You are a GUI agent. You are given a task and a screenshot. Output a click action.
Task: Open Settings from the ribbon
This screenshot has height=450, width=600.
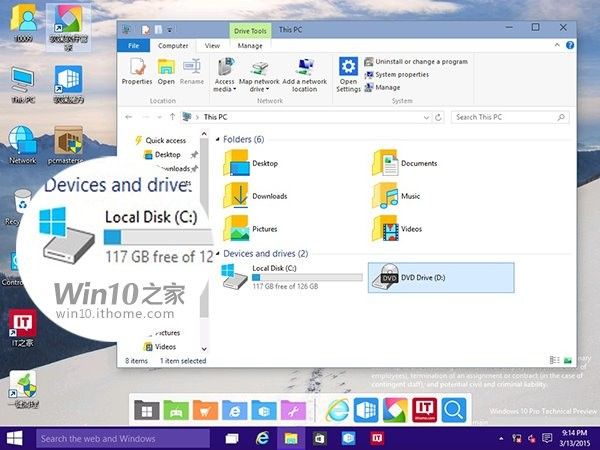pos(348,73)
